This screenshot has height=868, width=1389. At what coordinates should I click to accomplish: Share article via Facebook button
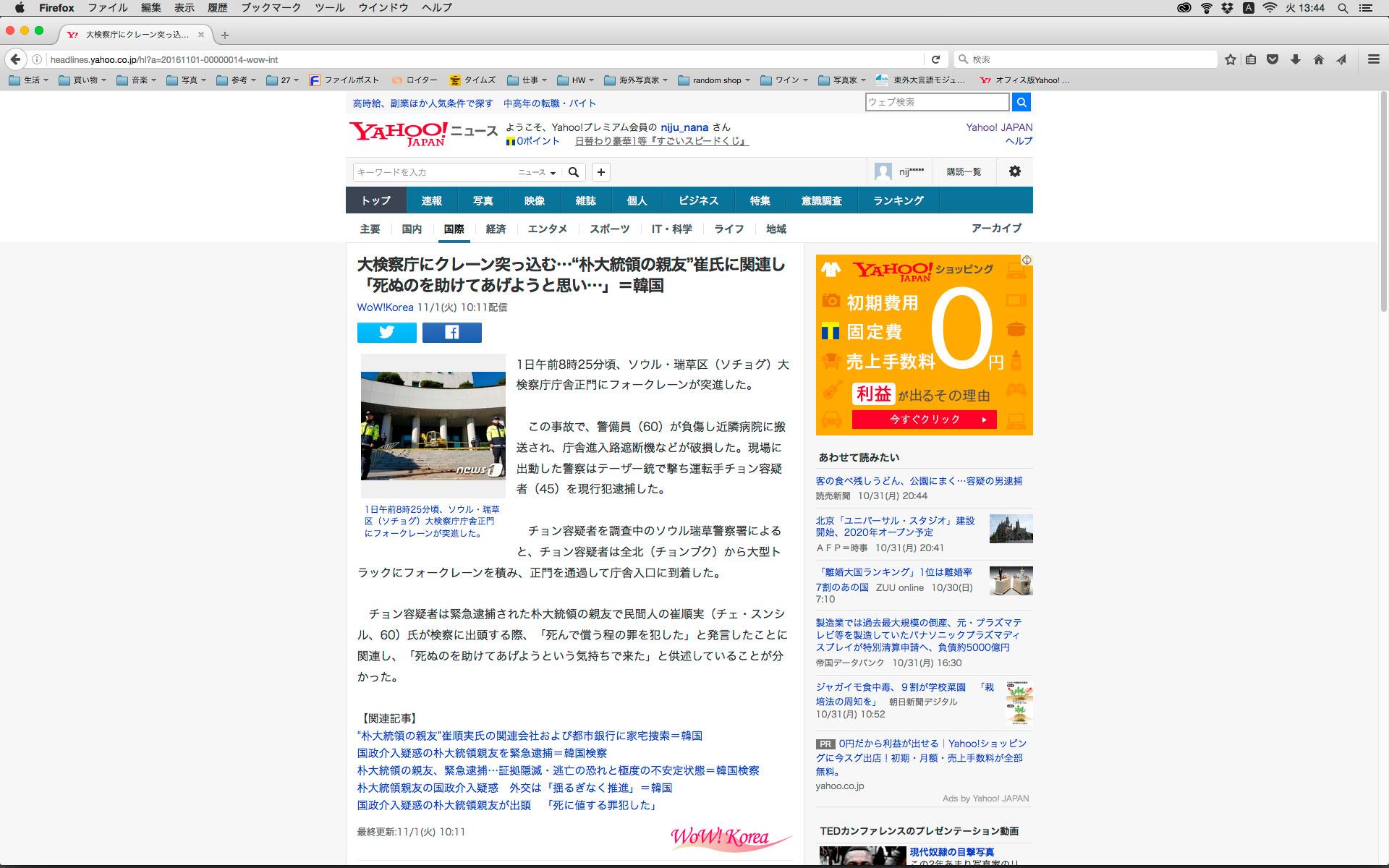(x=451, y=332)
